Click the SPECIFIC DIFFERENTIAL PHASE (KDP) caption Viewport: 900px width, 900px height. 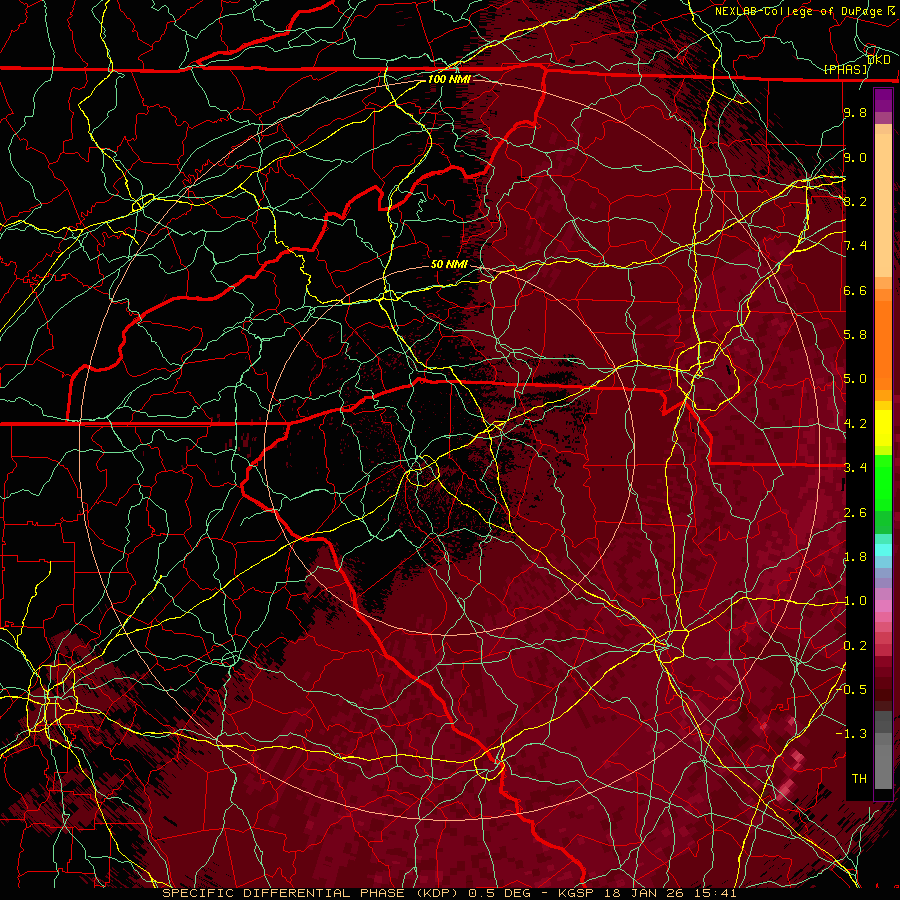point(313,893)
